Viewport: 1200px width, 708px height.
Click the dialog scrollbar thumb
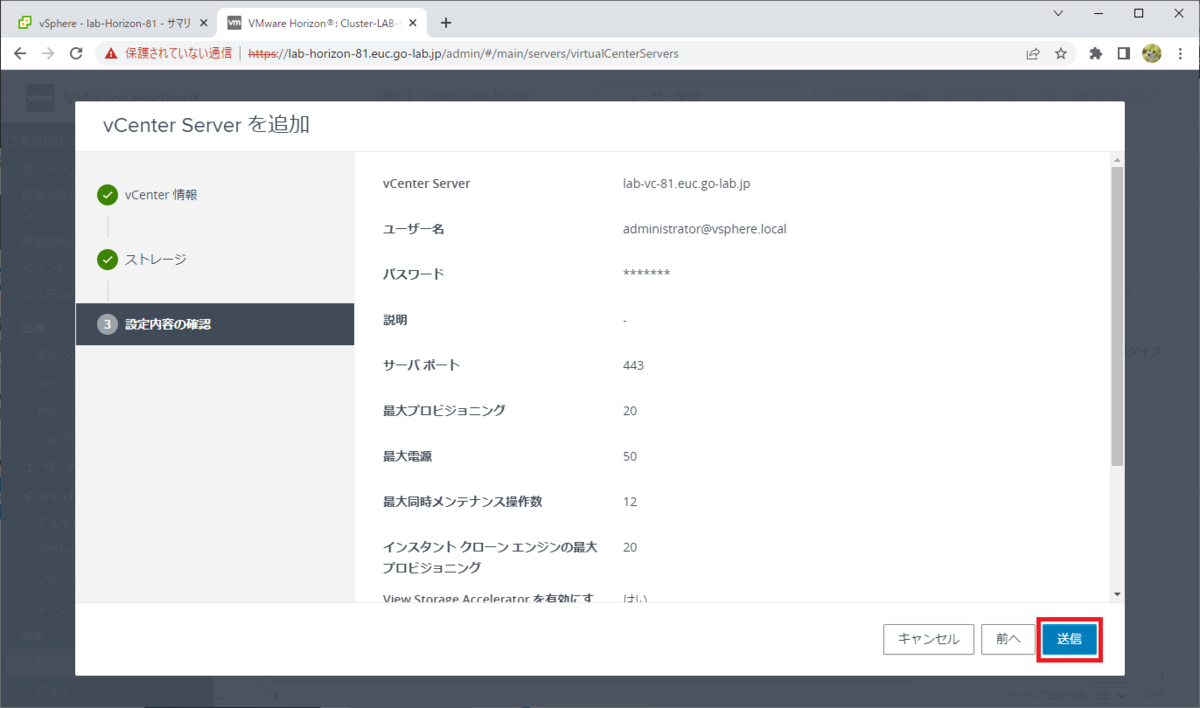(1117, 316)
